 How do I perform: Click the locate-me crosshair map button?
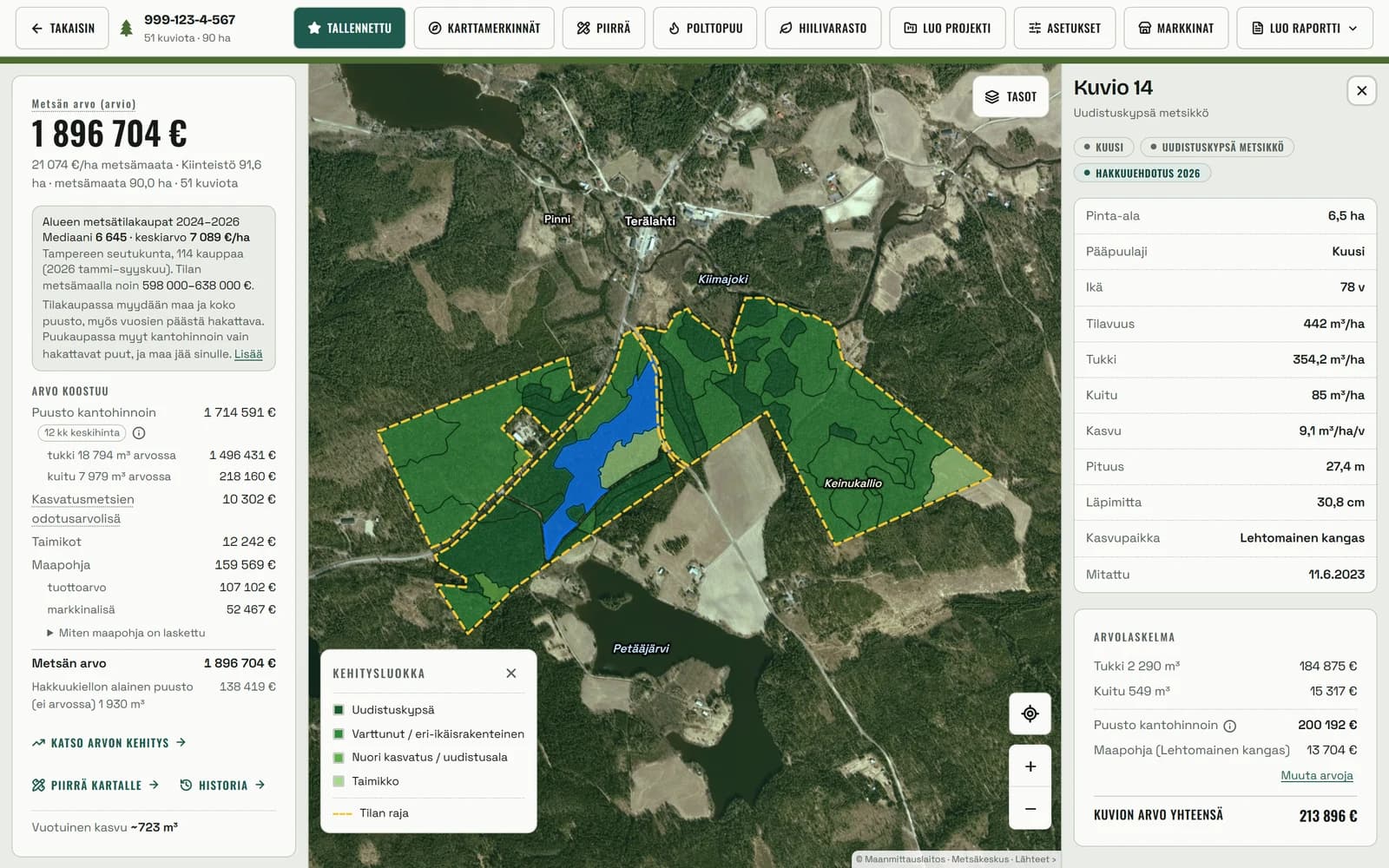[1030, 713]
